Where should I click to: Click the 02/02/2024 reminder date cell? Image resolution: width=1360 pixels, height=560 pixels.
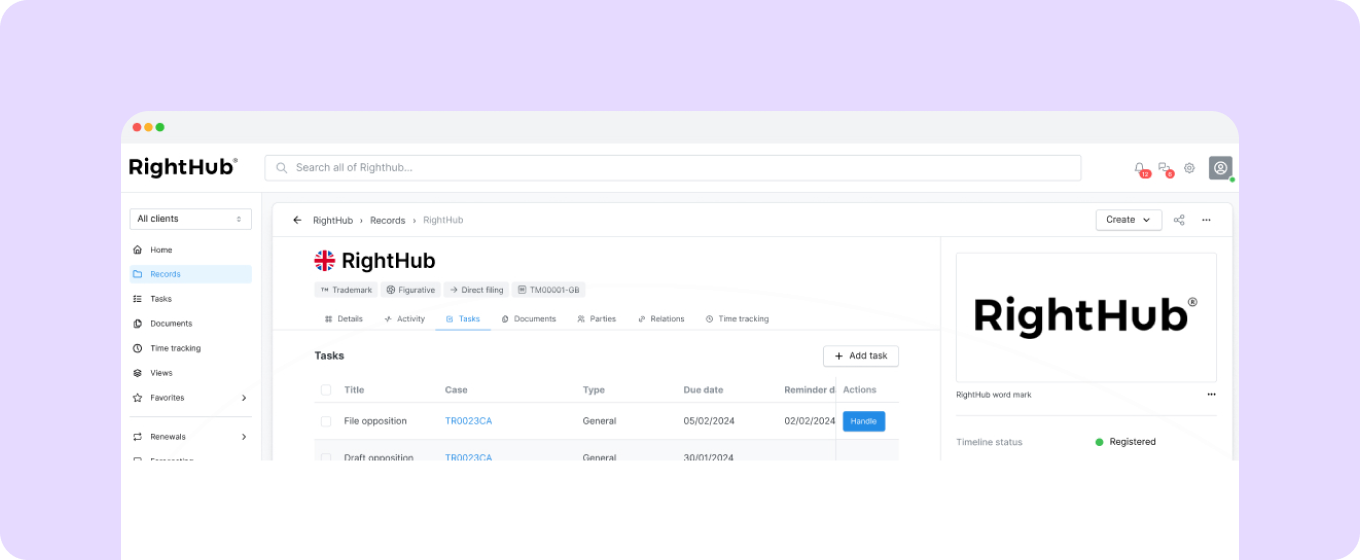pos(810,421)
